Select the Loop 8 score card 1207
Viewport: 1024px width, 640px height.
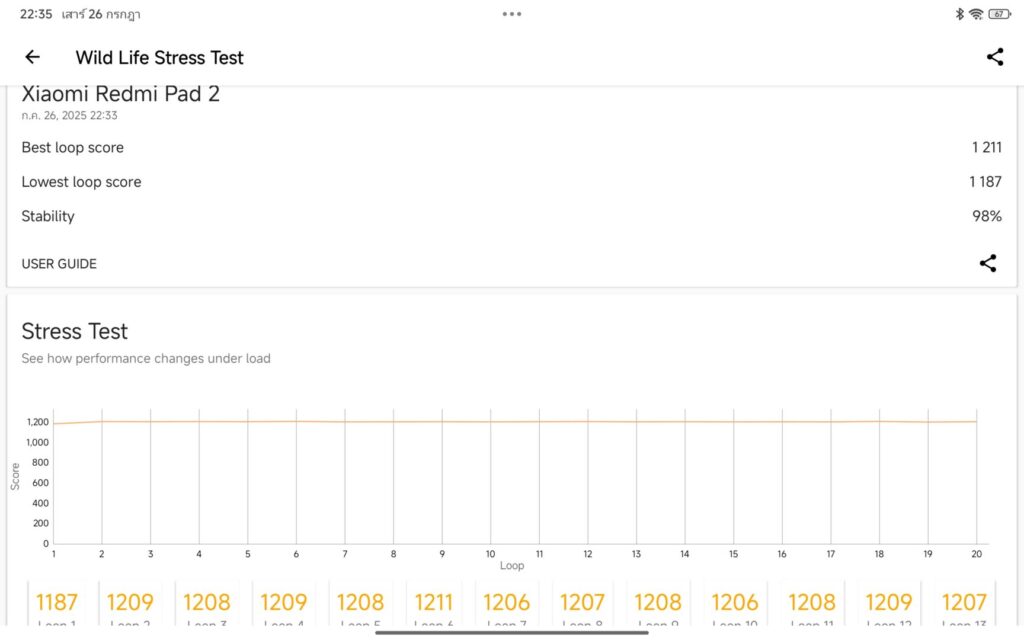583,604
